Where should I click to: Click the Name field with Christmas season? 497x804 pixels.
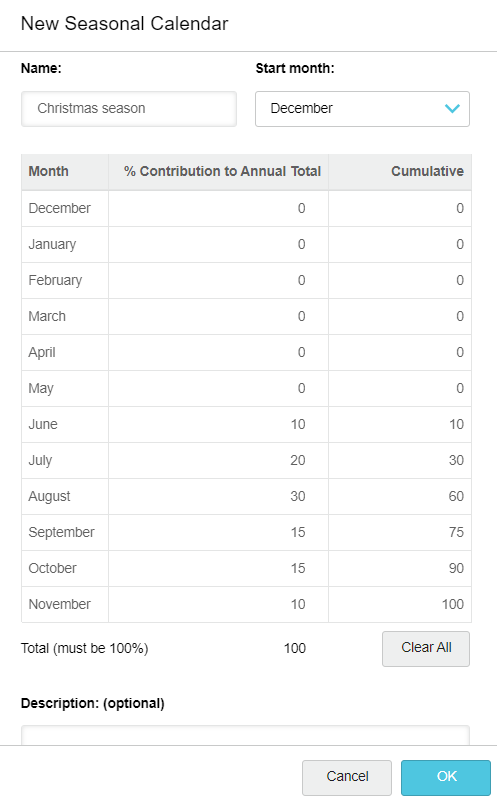point(129,109)
